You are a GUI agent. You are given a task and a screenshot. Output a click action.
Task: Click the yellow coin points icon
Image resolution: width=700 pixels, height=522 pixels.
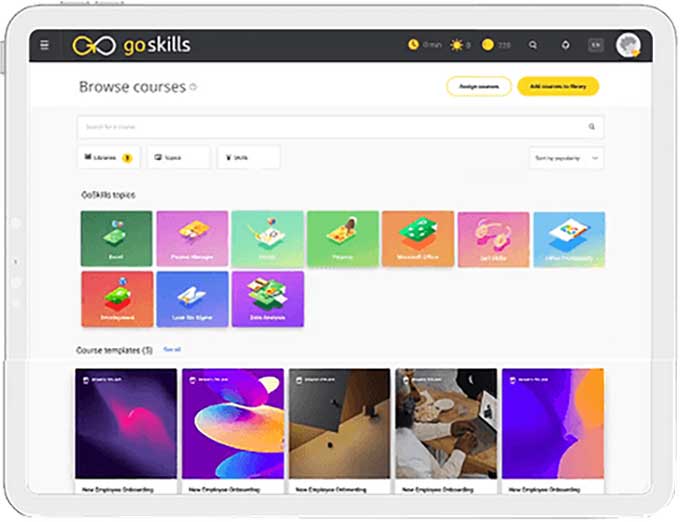pos(488,45)
